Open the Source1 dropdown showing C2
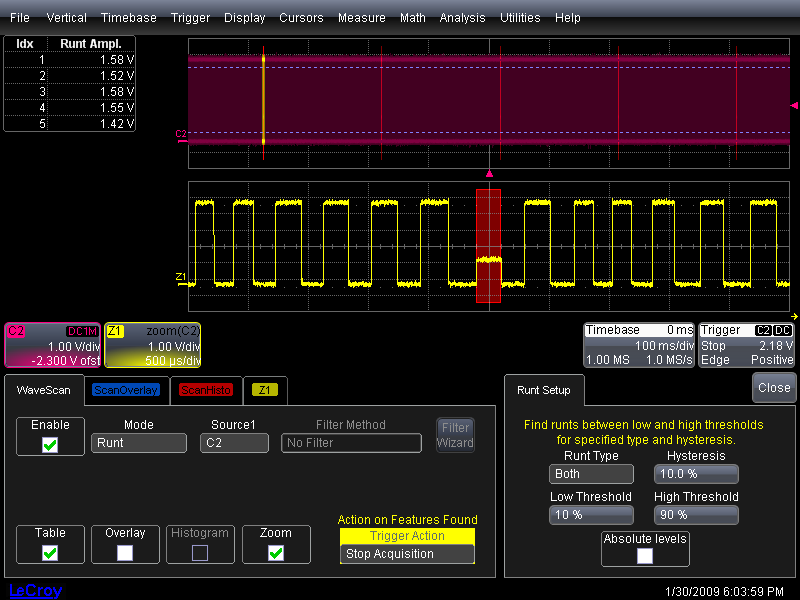The width and height of the screenshot is (800, 600). (x=234, y=443)
